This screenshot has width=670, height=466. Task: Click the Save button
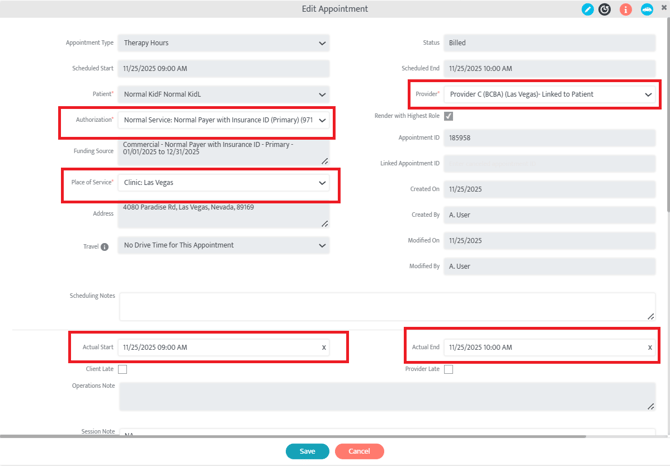point(307,451)
